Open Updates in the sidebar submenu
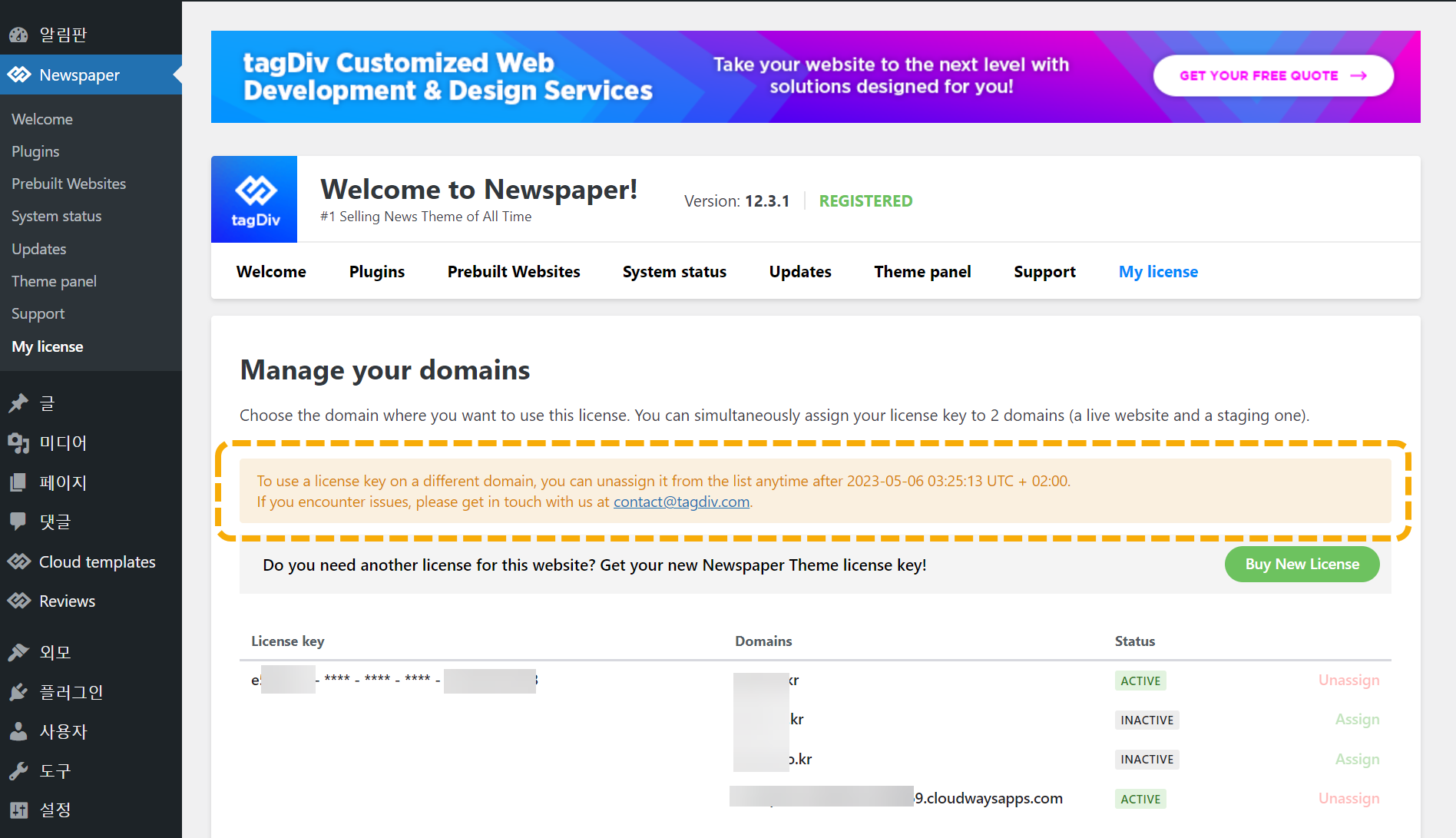Image resolution: width=1456 pixels, height=838 pixels. point(38,249)
